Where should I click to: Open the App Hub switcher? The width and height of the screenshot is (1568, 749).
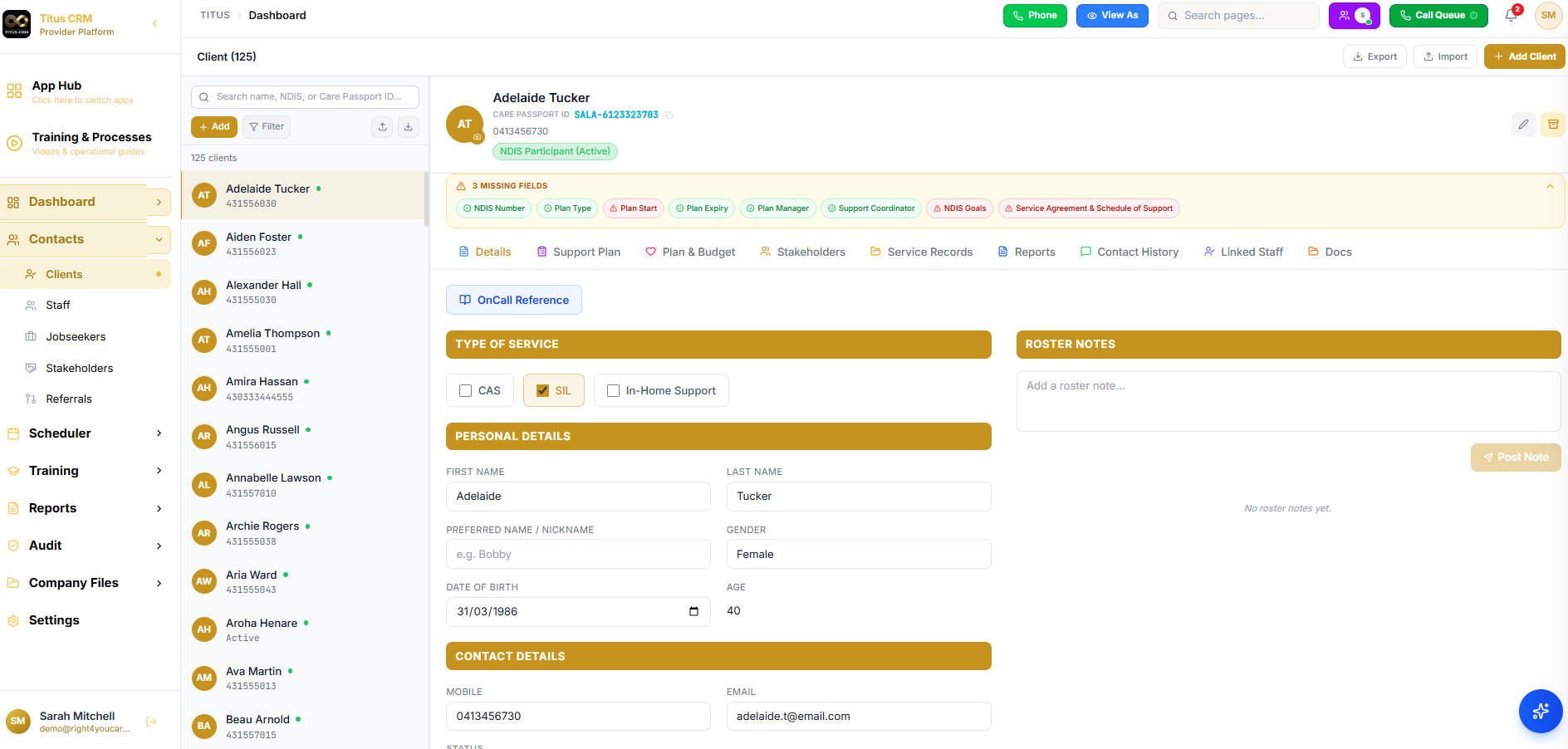[x=82, y=91]
